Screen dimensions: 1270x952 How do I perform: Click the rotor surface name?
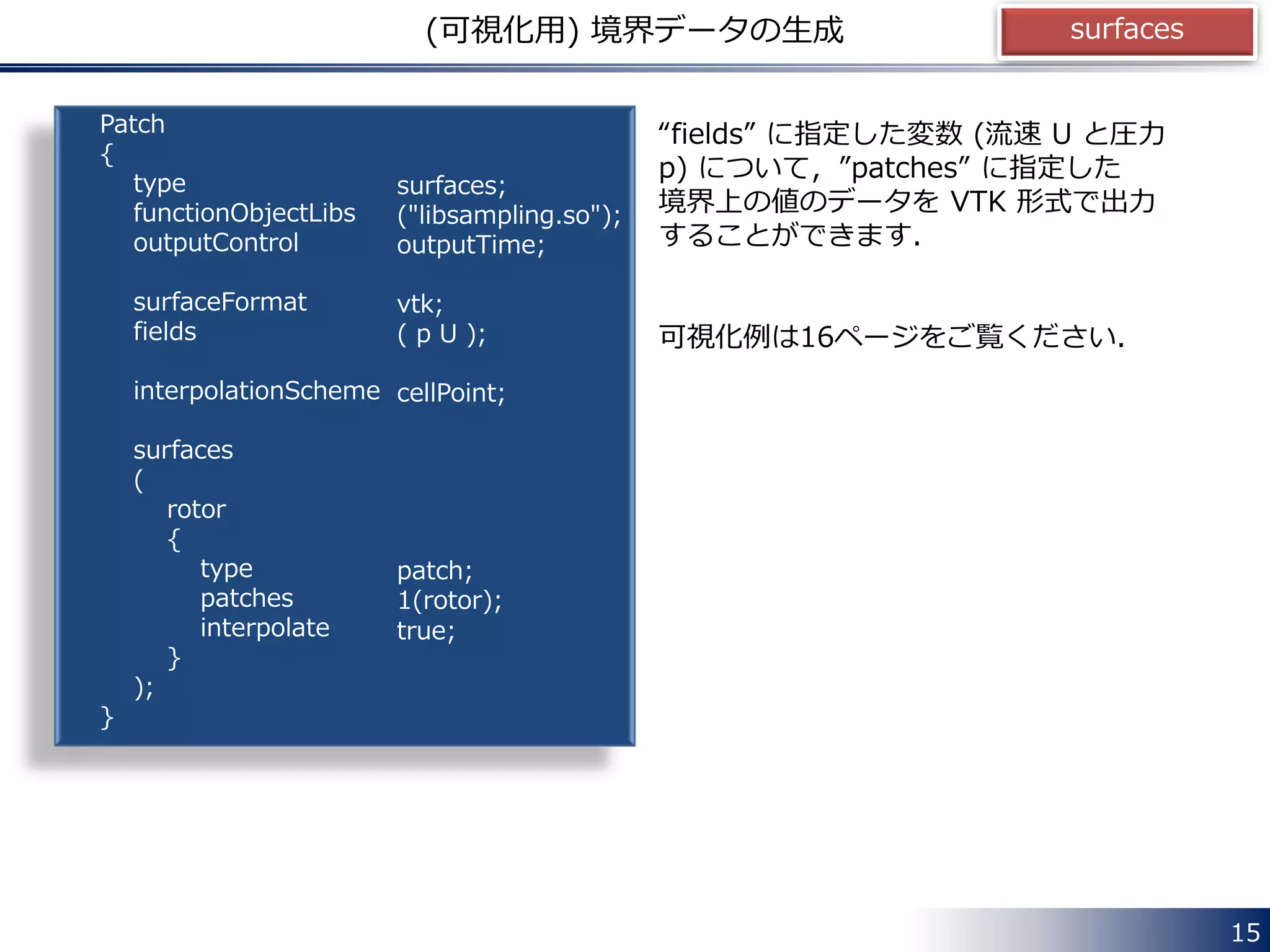click(196, 509)
